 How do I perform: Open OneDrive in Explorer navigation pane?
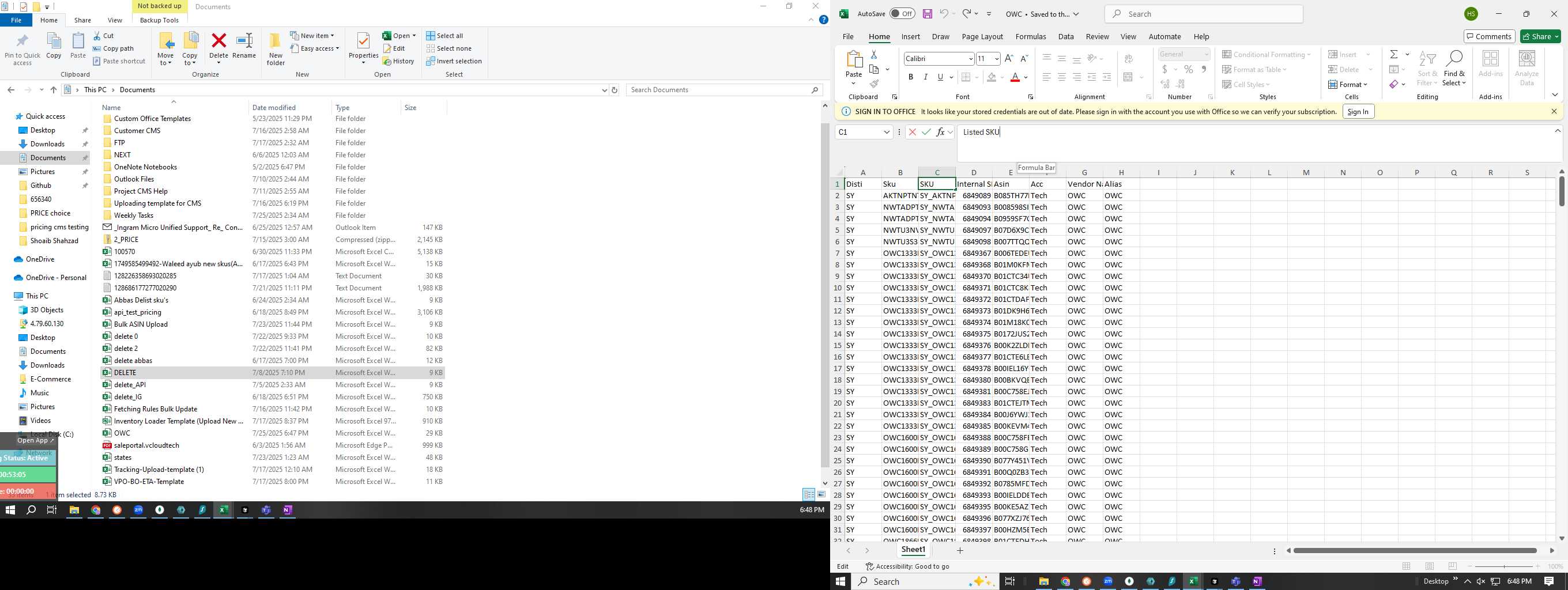point(40,259)
